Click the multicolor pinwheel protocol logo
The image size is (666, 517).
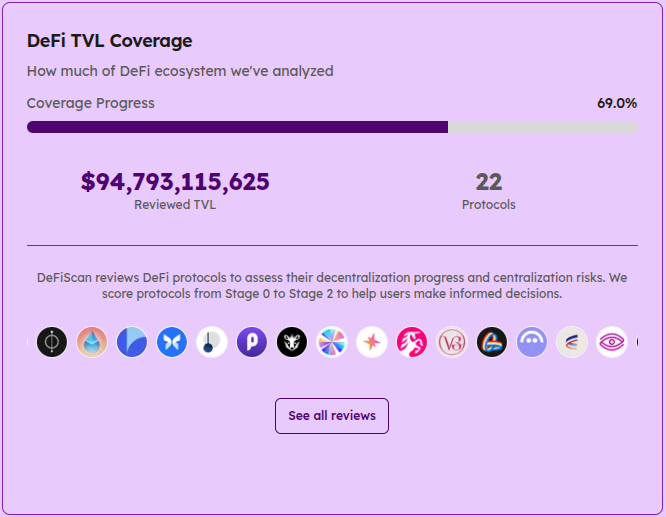[x=332, y=342]
